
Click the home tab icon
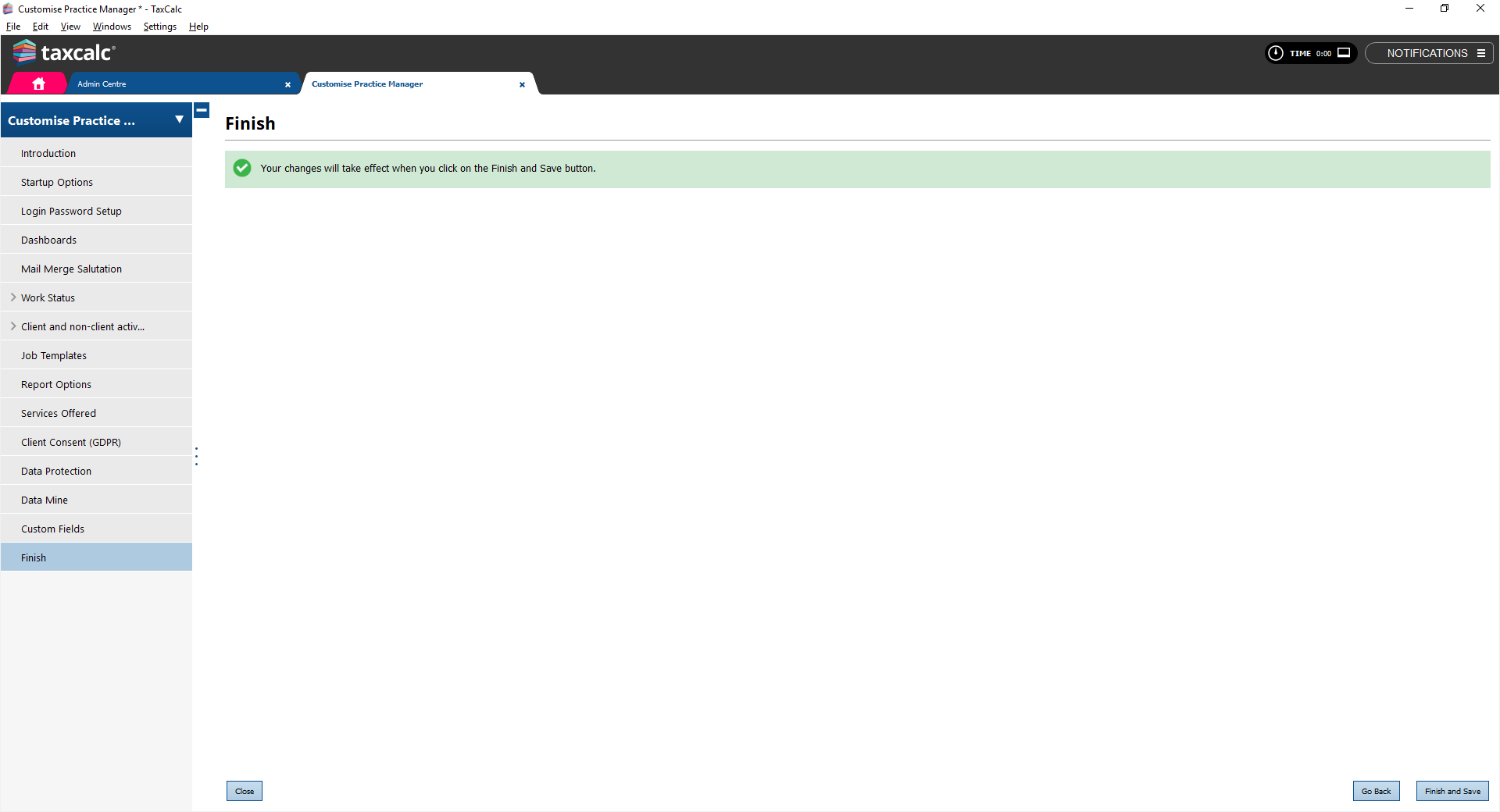pyautogui.click(x=38, y=84)
